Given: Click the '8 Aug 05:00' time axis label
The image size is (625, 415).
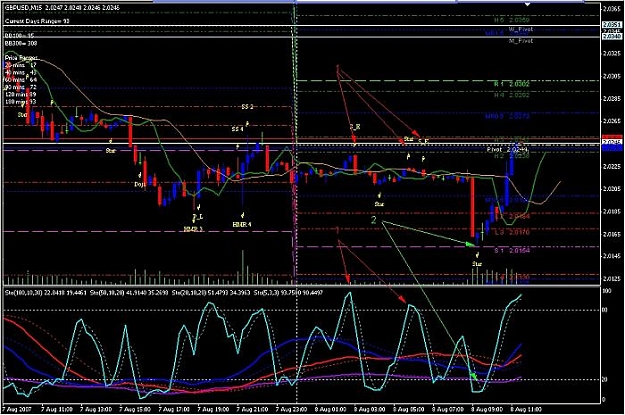Looking at the screenshot, I should pos(409,409).
